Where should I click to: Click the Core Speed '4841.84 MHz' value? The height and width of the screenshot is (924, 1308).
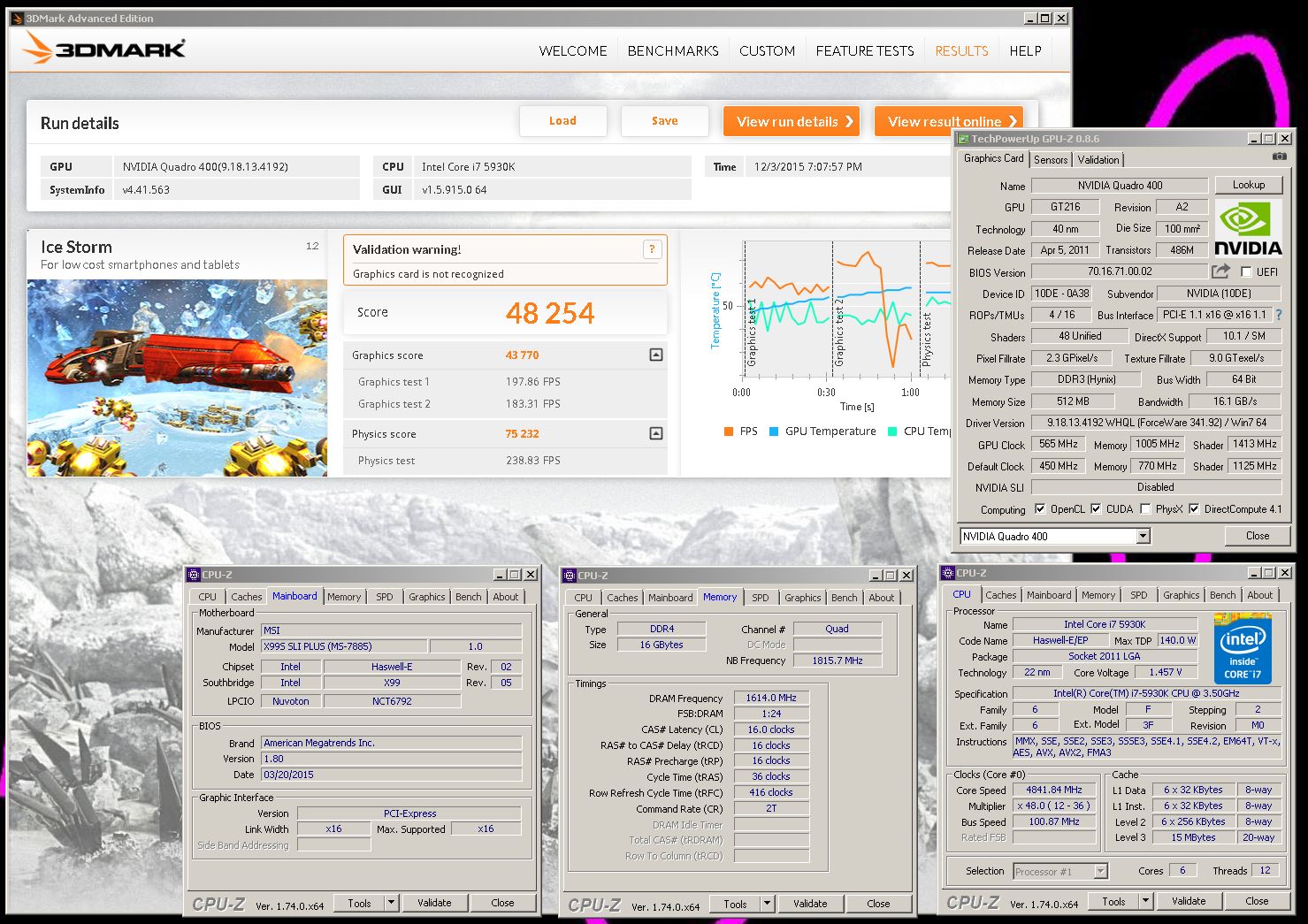[1053, 790]
